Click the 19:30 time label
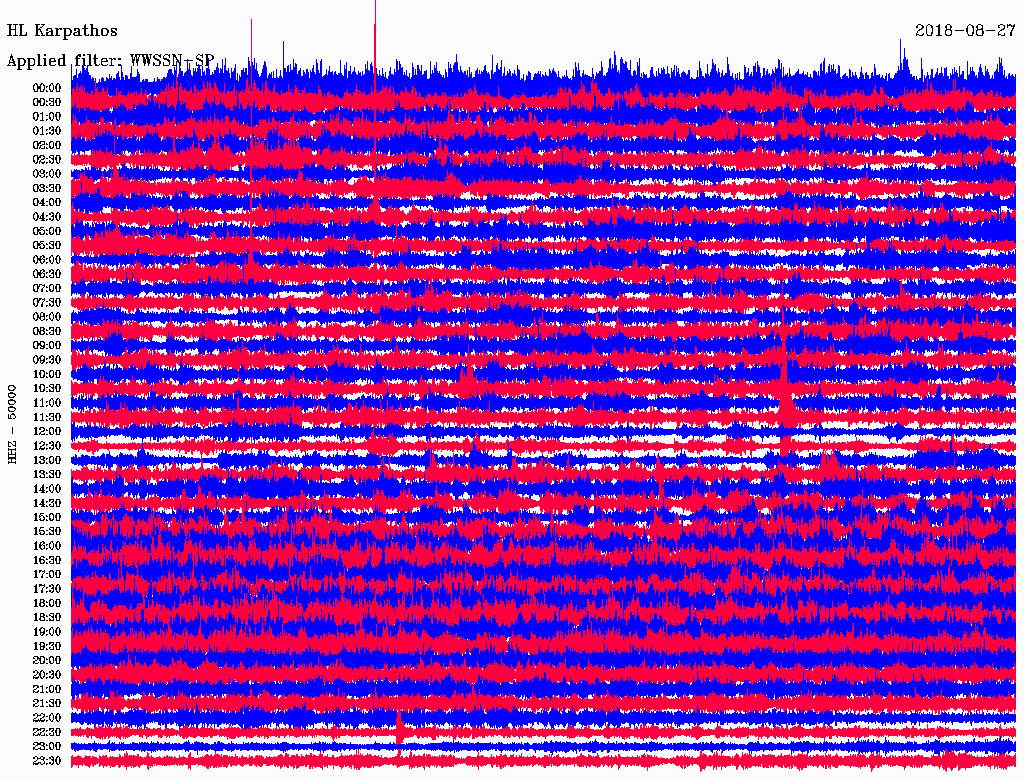Image resolution: width=1024 pixels, height=780 pixels. (47, 646)
